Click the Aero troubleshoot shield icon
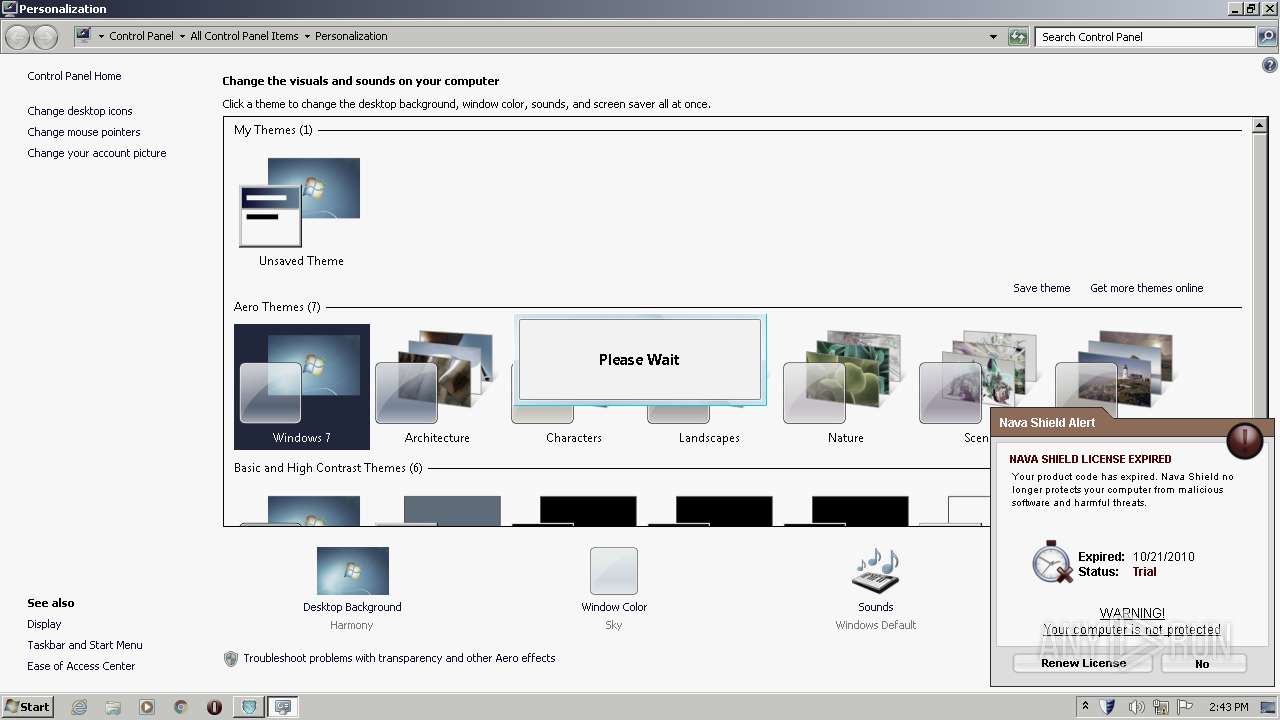 coord(231,659)
